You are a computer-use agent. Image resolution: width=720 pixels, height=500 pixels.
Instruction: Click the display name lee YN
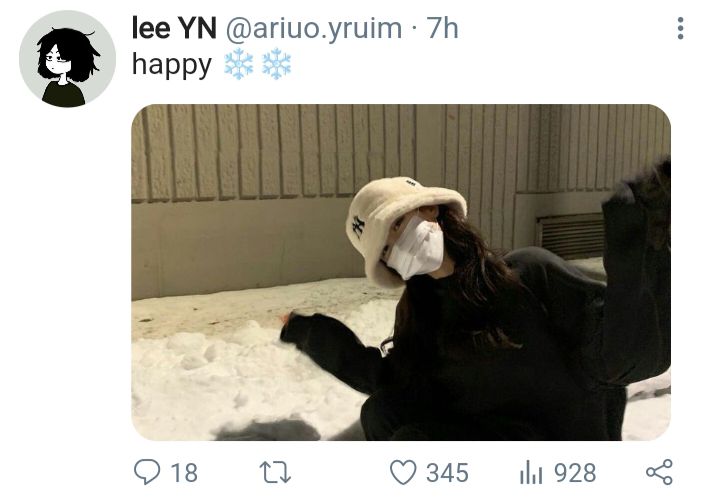tap(174, 28)
